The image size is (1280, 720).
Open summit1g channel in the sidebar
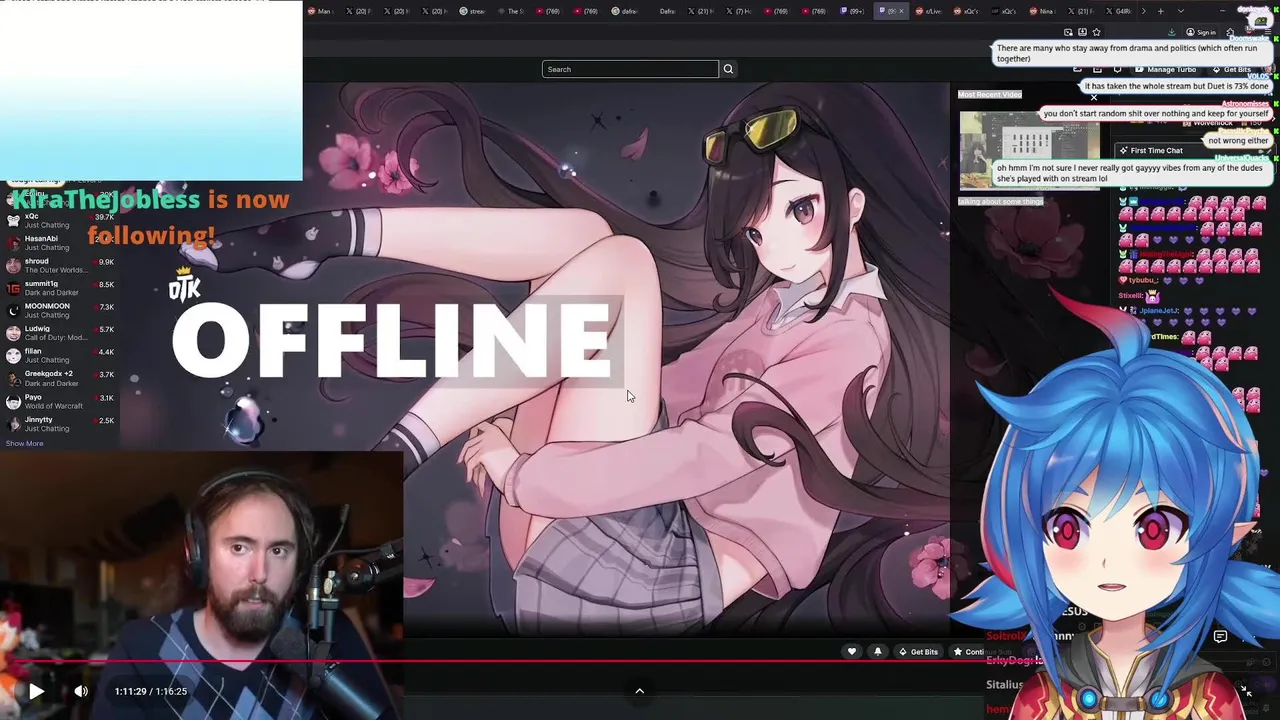point(60,288)
